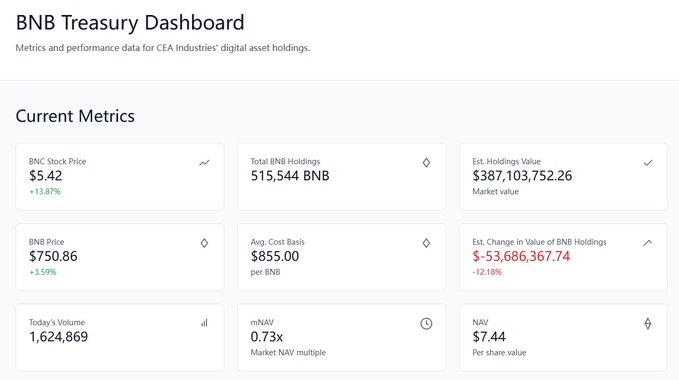The width and height of the screenshot is (679, 380).
Task: Click the BNB Price label
Action: click(46, 242)
